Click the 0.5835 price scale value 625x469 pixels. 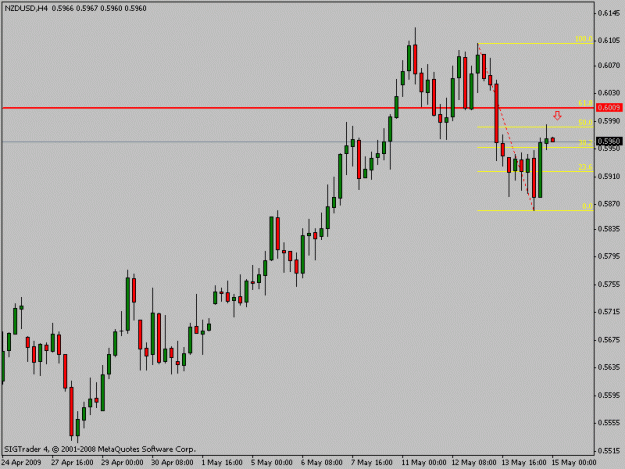point(609,229)
